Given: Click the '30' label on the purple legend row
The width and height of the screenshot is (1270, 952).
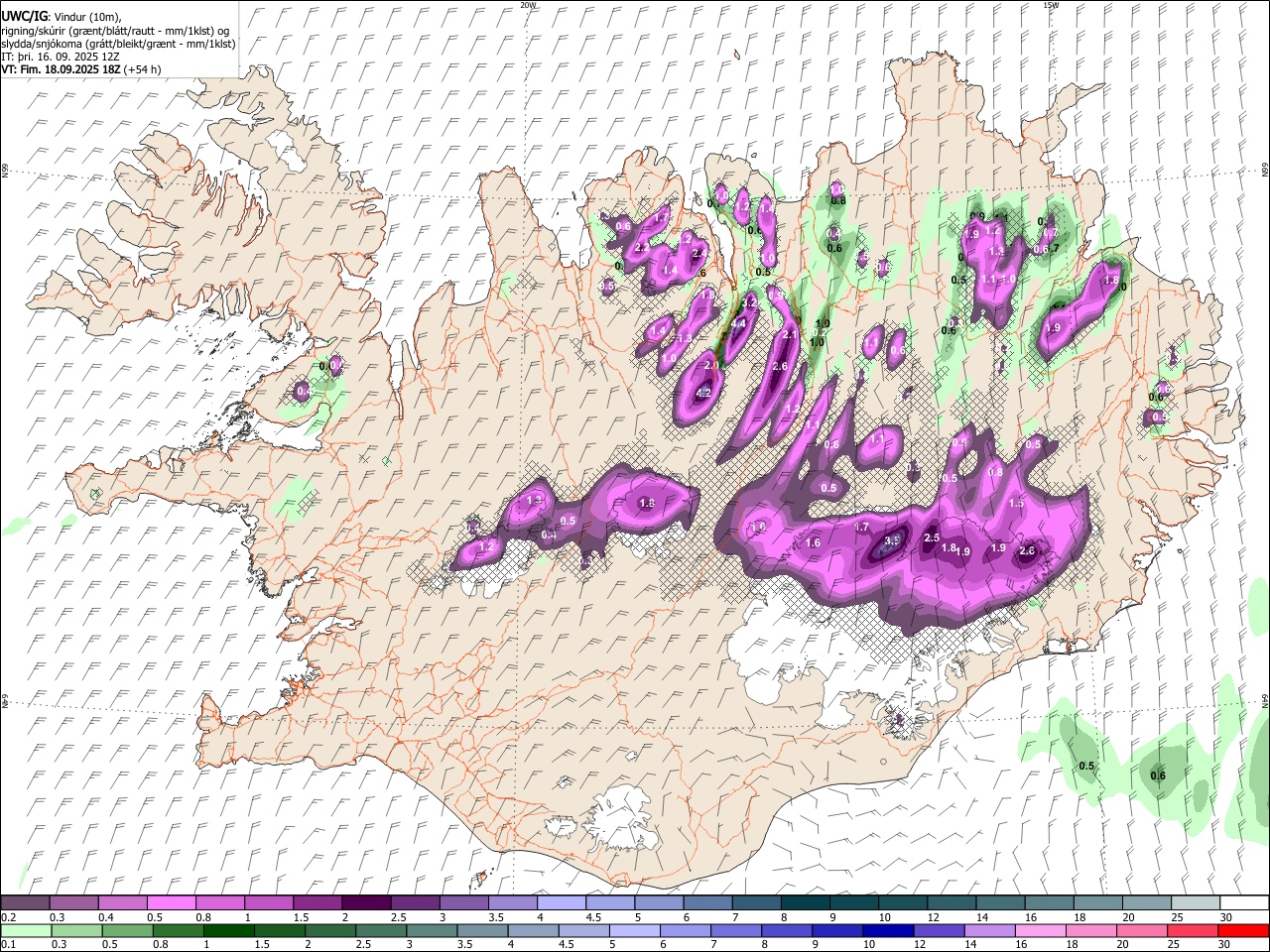Looking at the screenshot, I should [1226, 917].
